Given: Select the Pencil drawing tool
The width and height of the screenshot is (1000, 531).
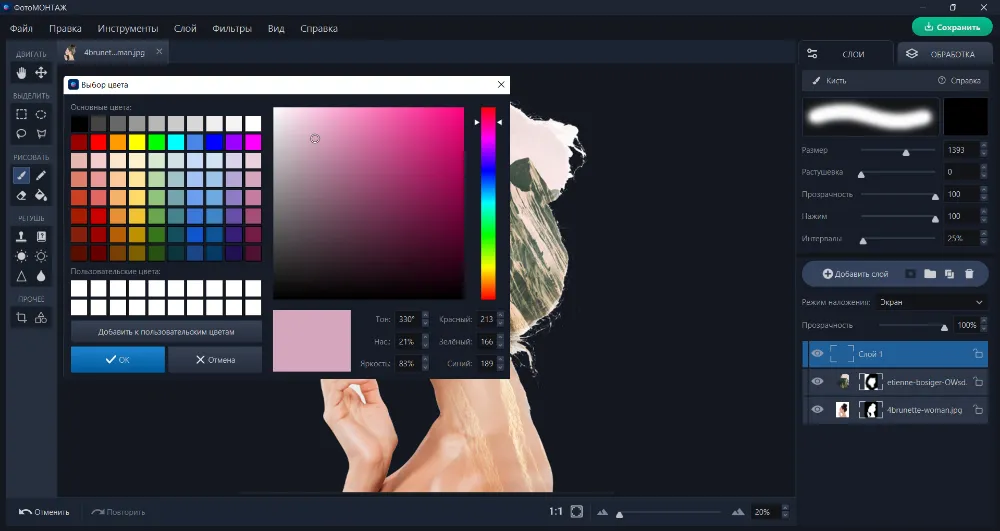Looking at the screenshot, I should pyautogui.click(x=41, y=175).
